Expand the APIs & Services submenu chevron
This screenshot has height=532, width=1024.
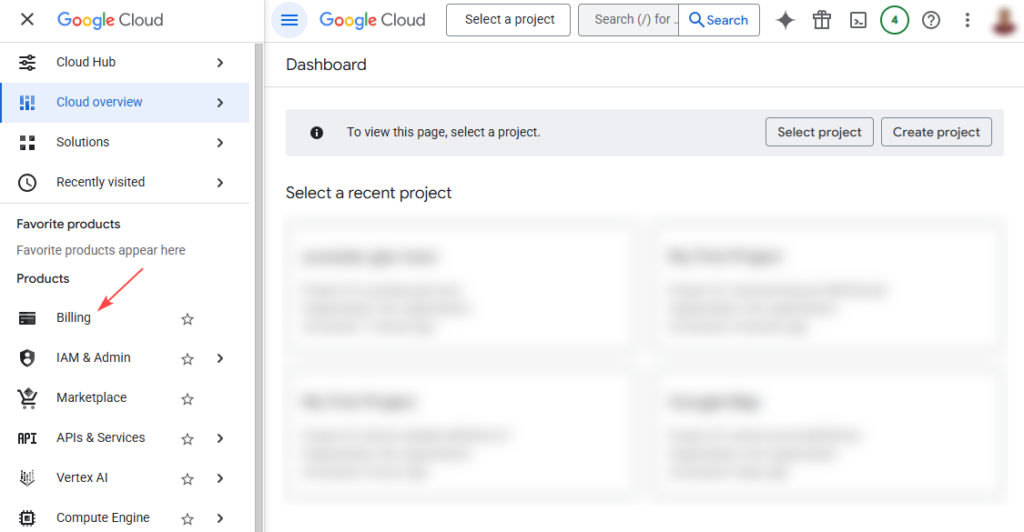220,438
